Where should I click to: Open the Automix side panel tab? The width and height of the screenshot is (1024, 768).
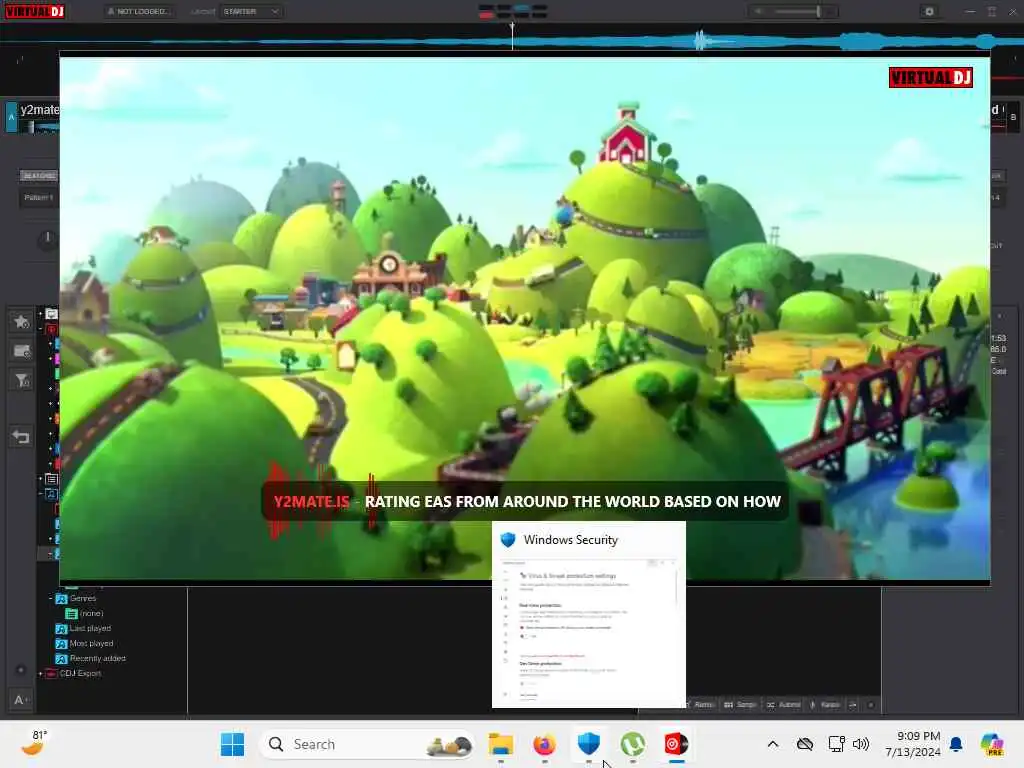tap(784, 705)
